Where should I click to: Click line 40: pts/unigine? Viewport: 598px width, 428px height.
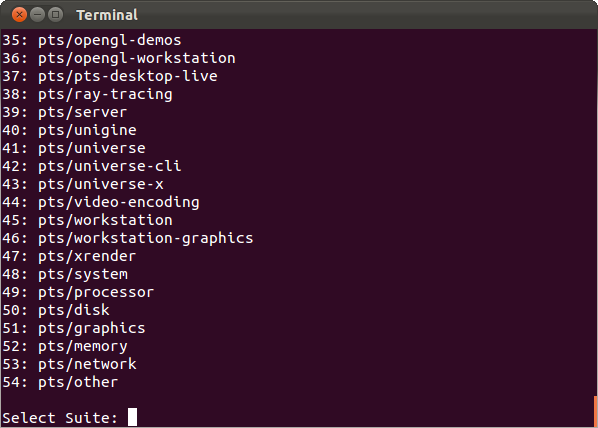pyautogui.click(x=69, y=130)
